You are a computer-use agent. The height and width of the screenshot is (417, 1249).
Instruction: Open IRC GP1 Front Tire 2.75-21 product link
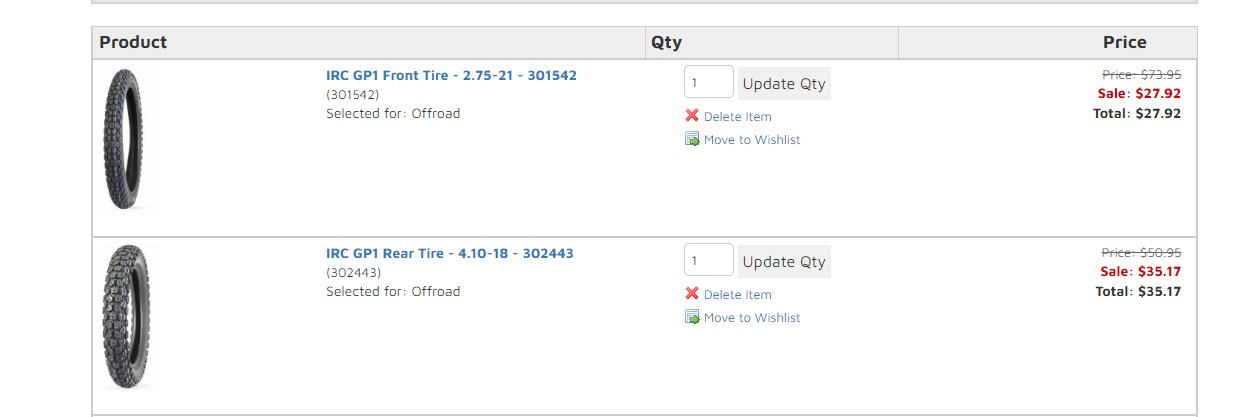coord(451,75)
